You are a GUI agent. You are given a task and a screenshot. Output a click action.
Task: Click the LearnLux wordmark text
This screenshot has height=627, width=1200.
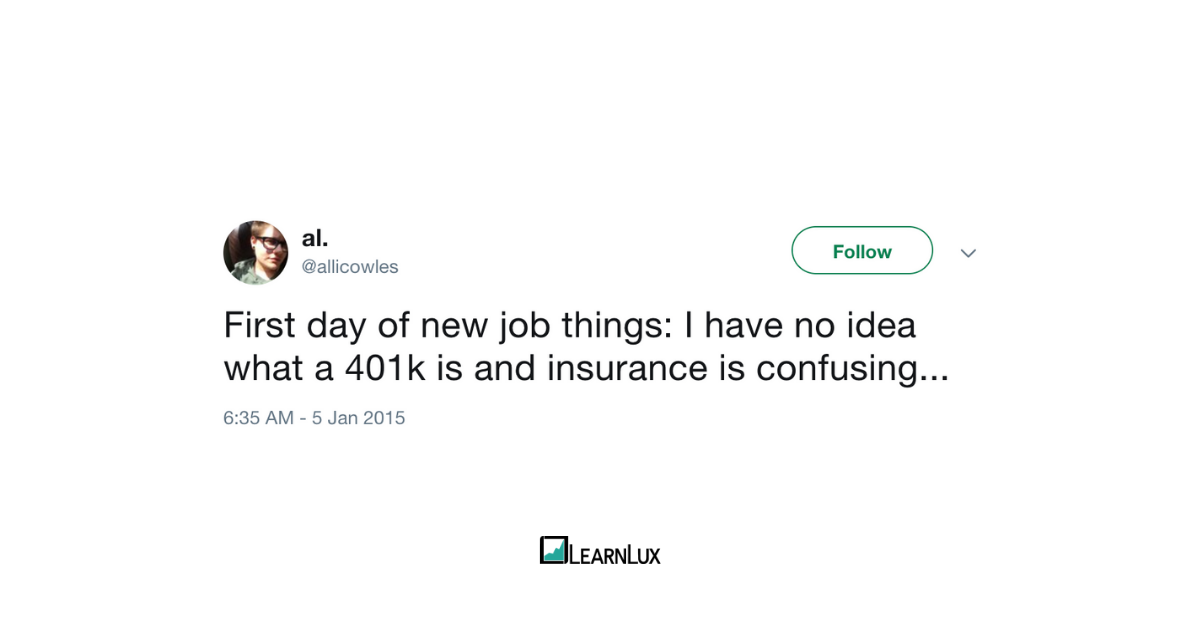pyautogui.click(x=615, y=552)
